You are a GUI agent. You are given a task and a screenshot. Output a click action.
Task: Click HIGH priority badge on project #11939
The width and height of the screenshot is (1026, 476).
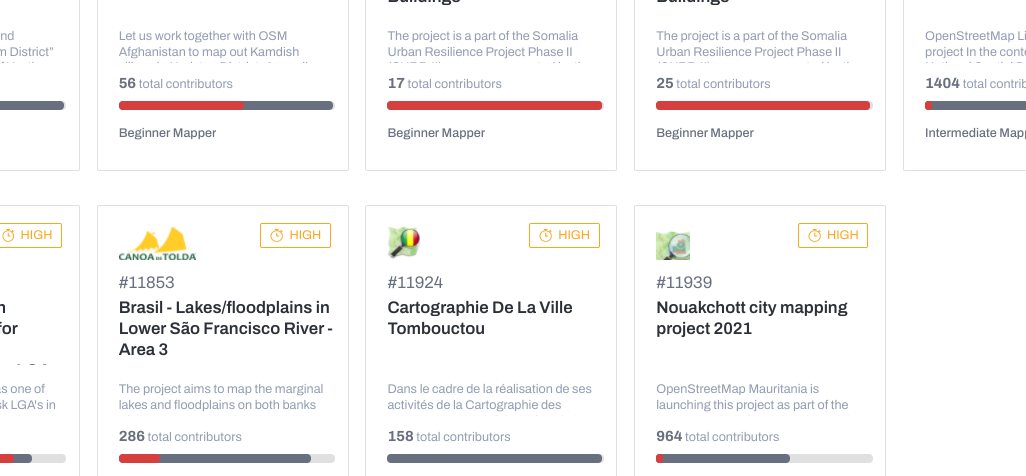833,235
